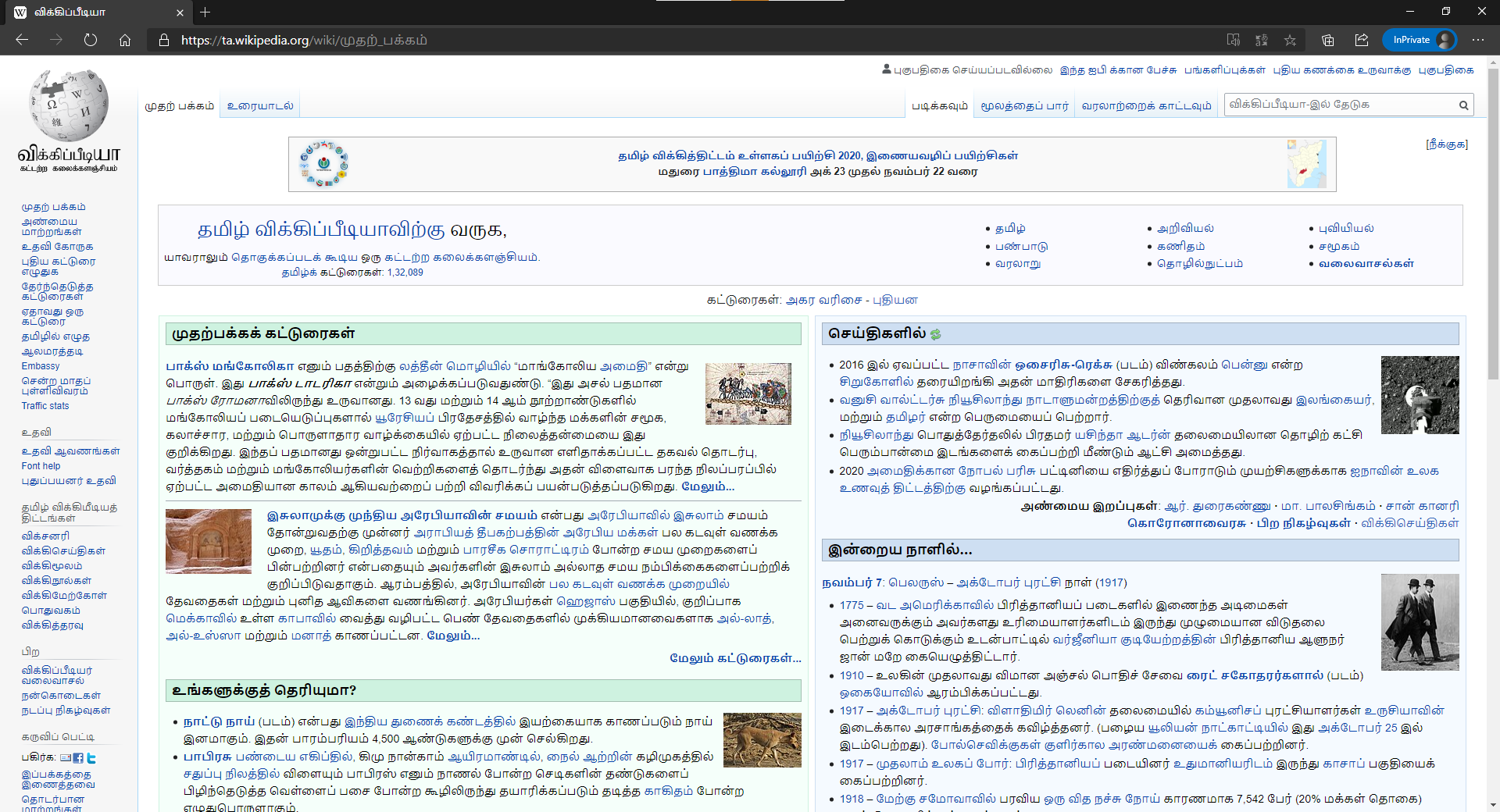Viewport: 1500px width, 812px height.
Task: Click the magnifier icon in Wikipedia search
Action: (x=1463, y=105)
